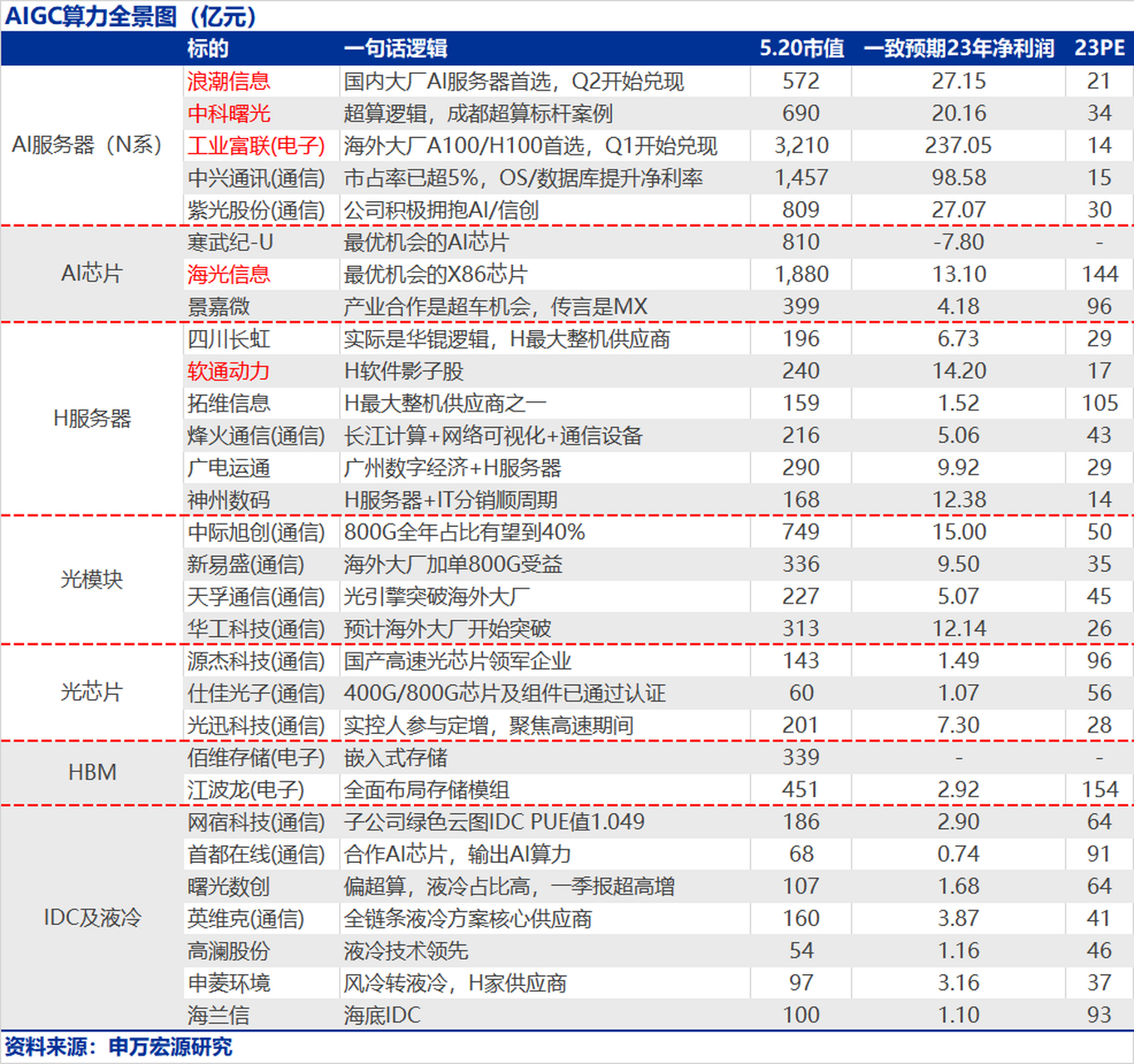Screen dimensions: 1134x1064
Task: Click the 105 PE value for 拓维信息
Action: click(1100, 403)
